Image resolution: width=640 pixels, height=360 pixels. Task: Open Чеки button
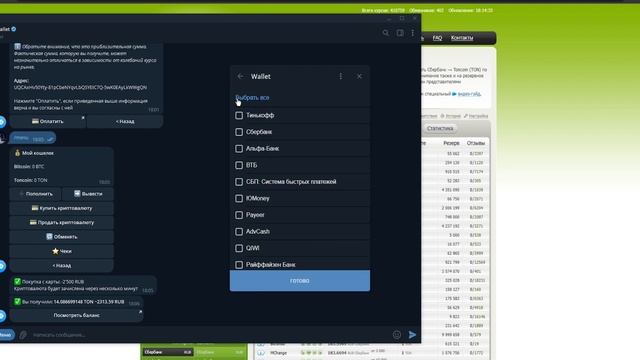click(x=62, y=251)
